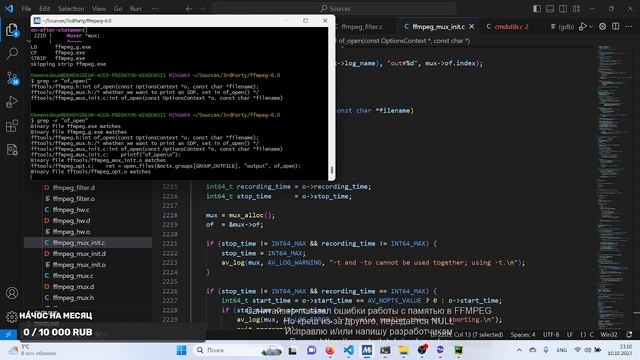Open Firefox from the taskbar
The image size is (640, 360).
tap(330, 350)
